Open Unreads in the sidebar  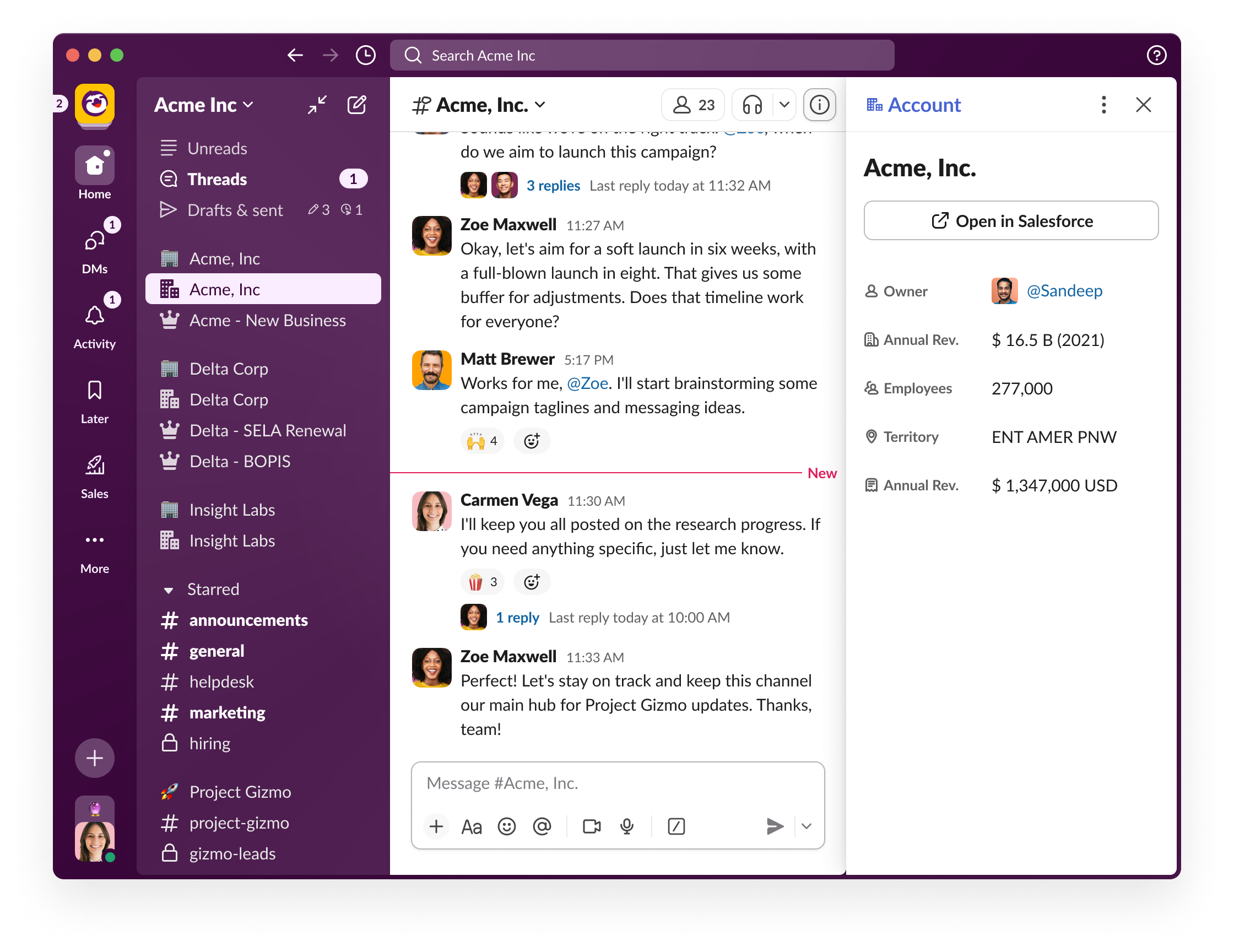(x=263, y=148)
